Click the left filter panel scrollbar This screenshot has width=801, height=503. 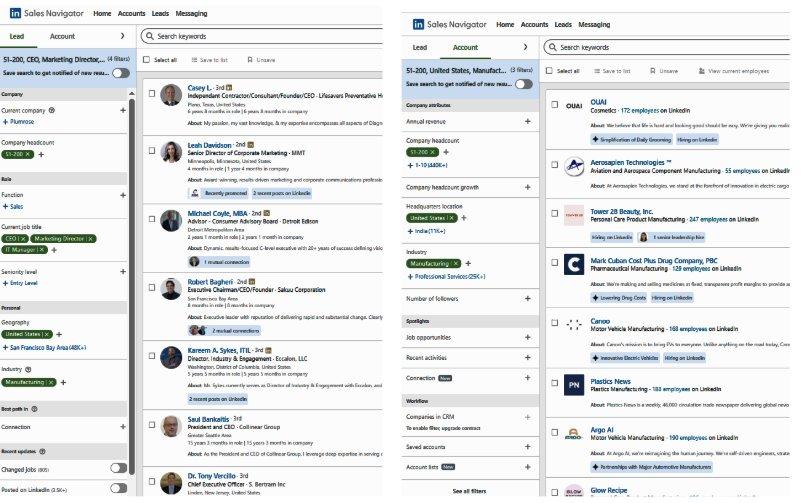131,286
